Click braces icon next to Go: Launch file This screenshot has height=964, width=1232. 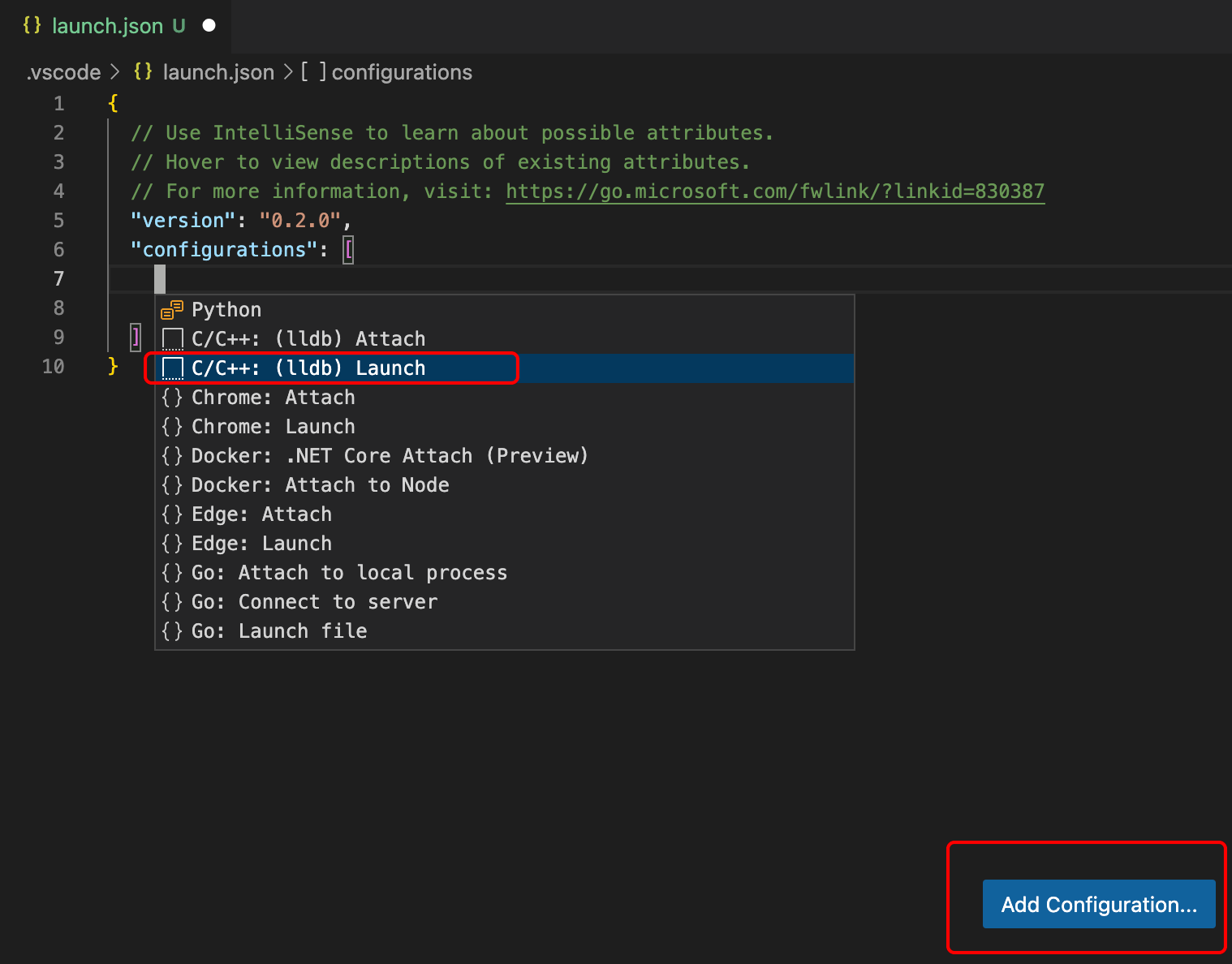(172, 631)
